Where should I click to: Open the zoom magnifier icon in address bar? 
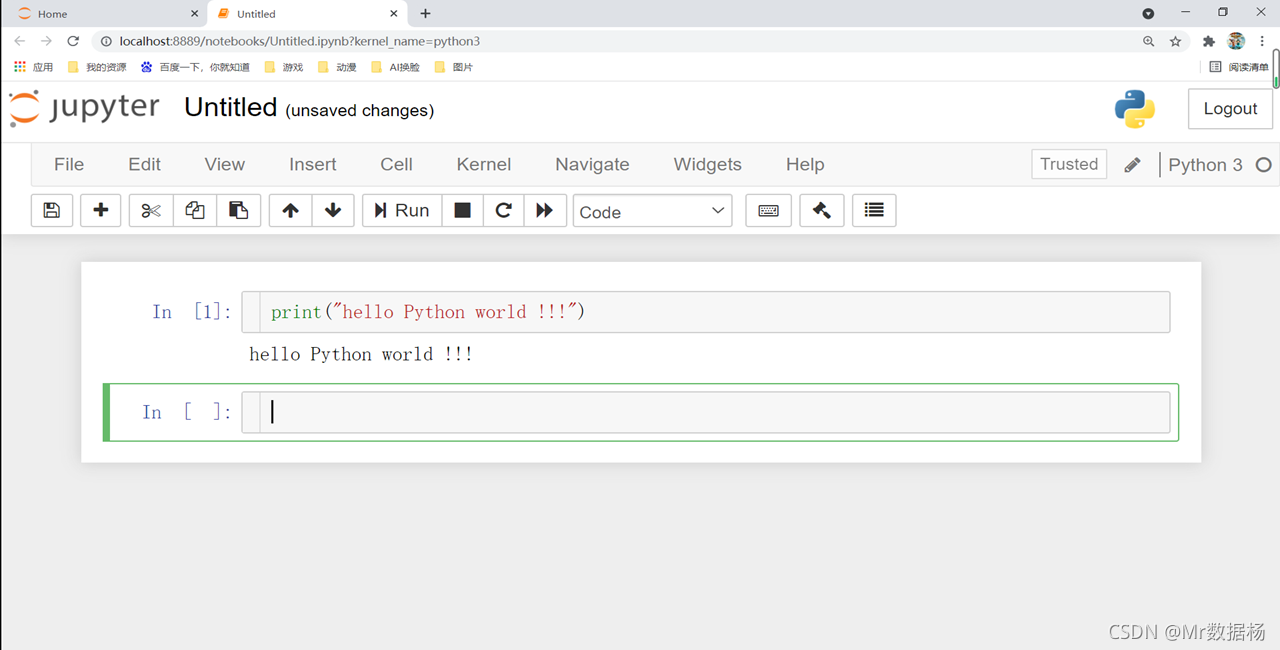coord(1149,41)
